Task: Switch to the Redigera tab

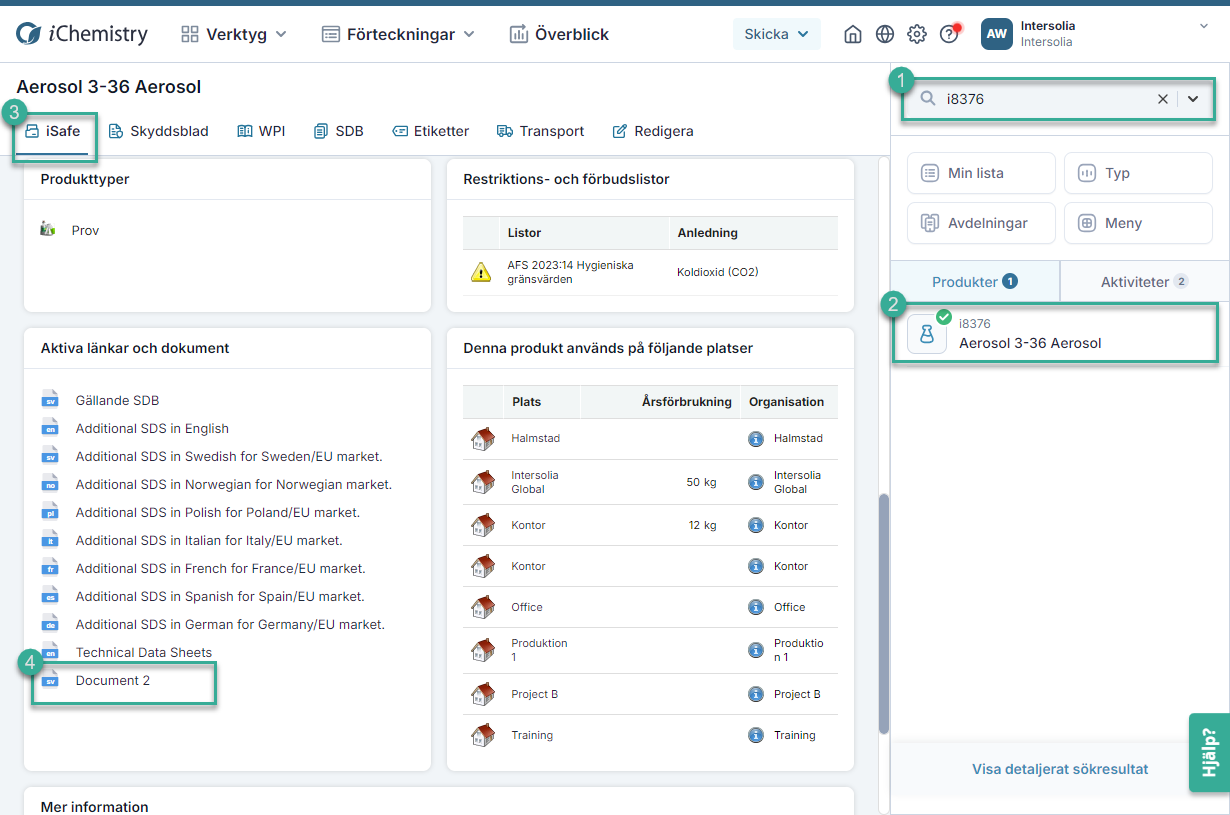Action: [x=652, y=131]
